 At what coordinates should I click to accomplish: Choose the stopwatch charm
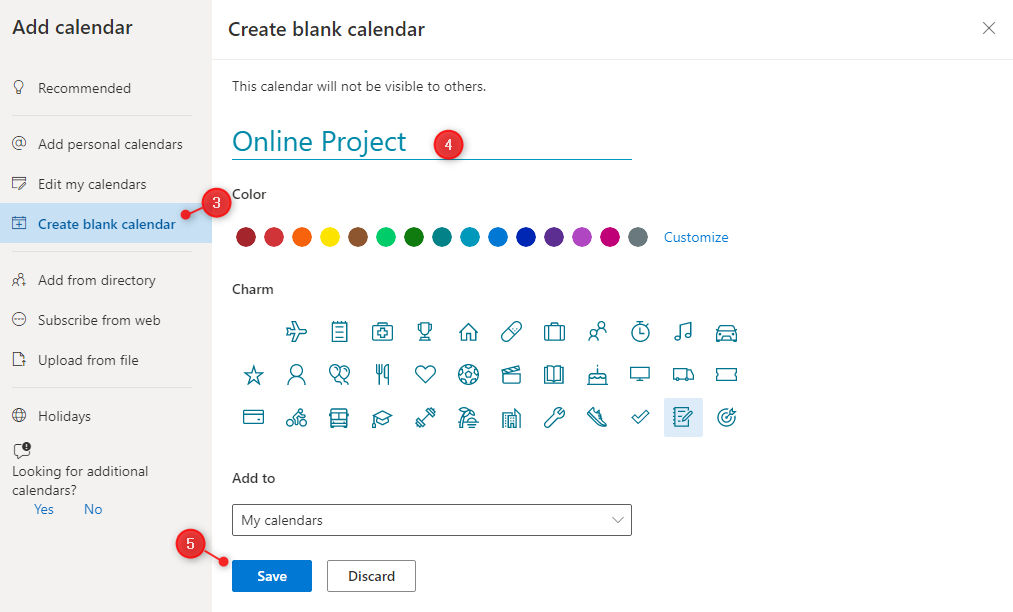click(640, 332)
